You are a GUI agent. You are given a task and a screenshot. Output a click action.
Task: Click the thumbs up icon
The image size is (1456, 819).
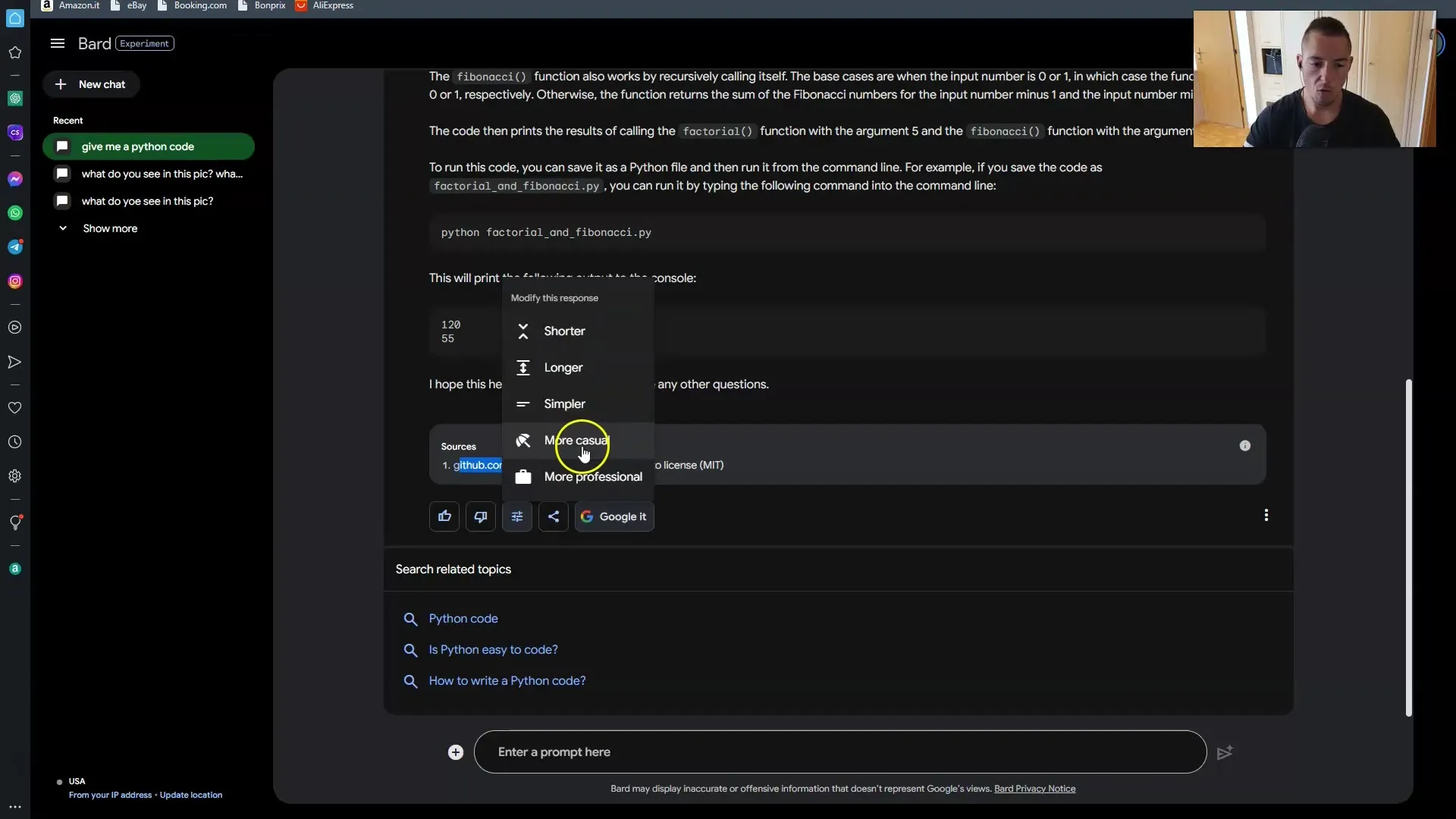[x=444, y=516]
